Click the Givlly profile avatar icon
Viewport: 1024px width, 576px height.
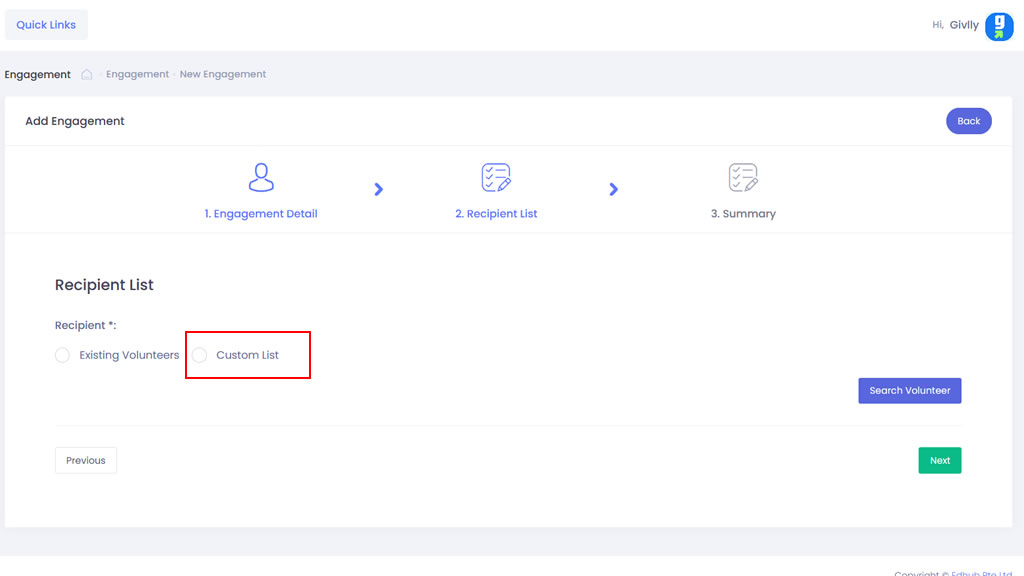click(x=998, y=26)
